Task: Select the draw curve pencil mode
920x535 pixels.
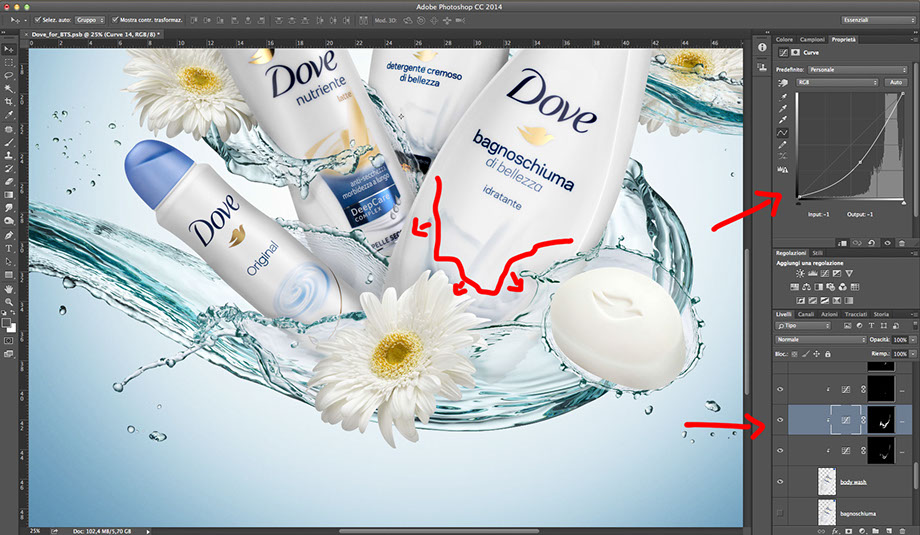Action: [x=782, y=145]
